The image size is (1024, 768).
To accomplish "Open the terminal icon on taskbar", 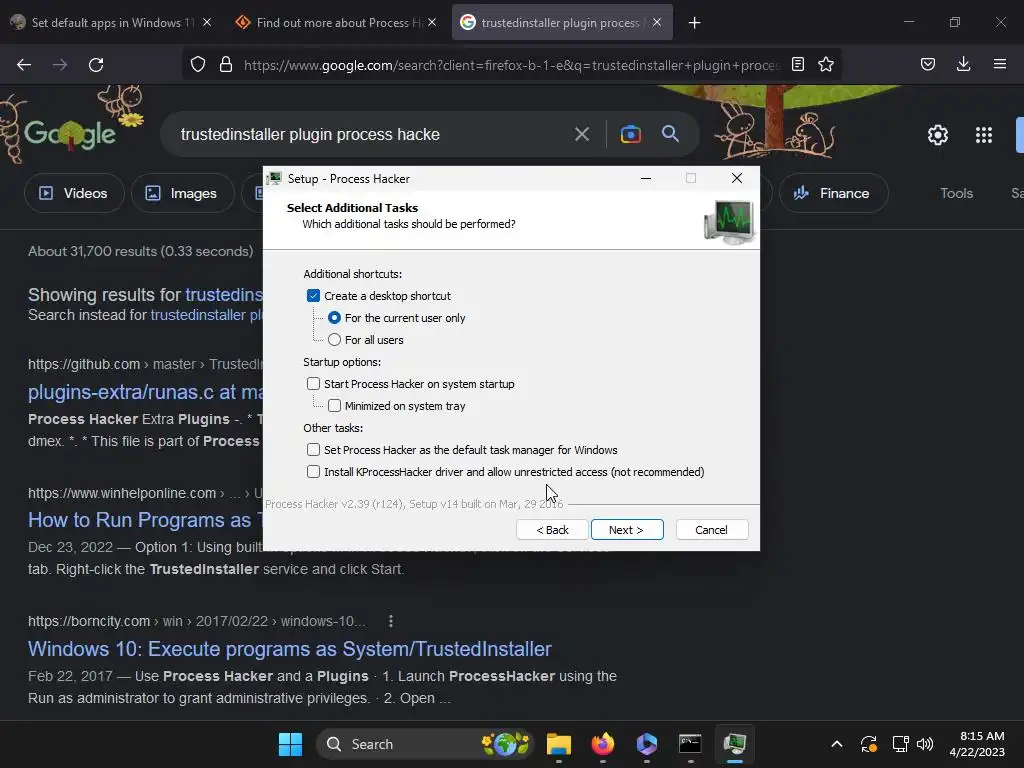I will coord(690,744).
